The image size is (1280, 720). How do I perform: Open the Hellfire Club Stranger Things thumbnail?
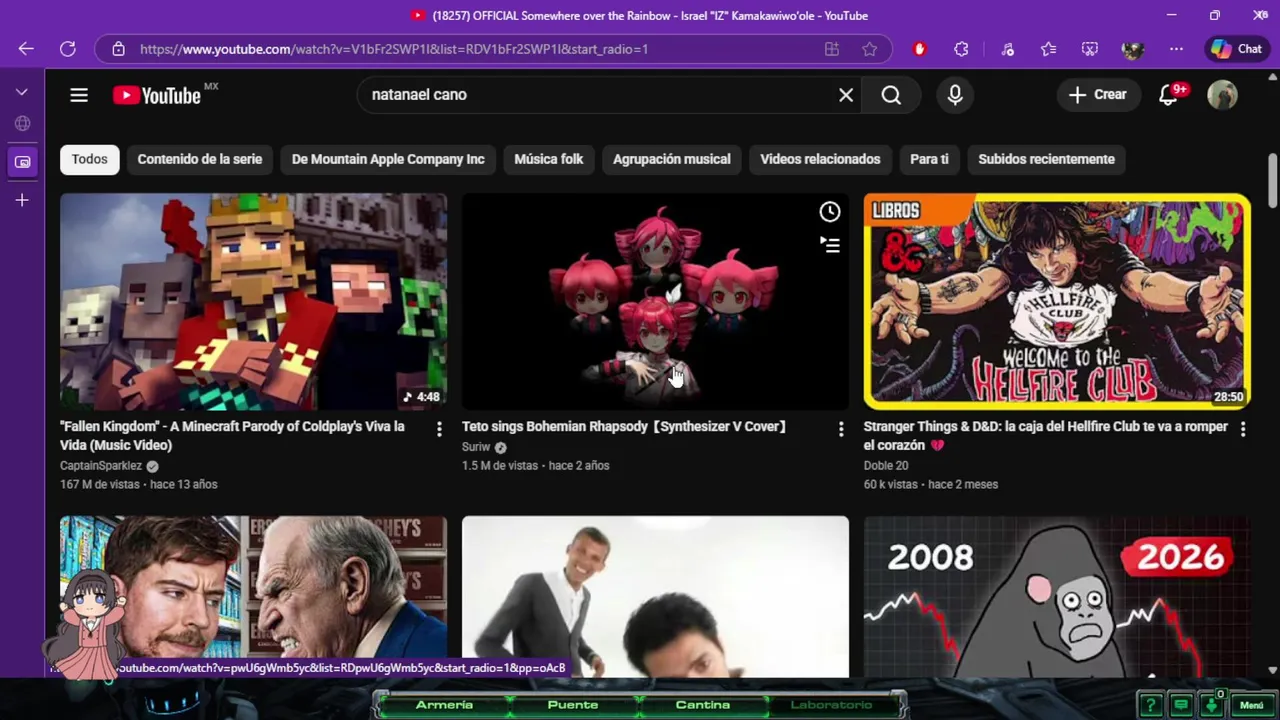[x=1057, y=301]
